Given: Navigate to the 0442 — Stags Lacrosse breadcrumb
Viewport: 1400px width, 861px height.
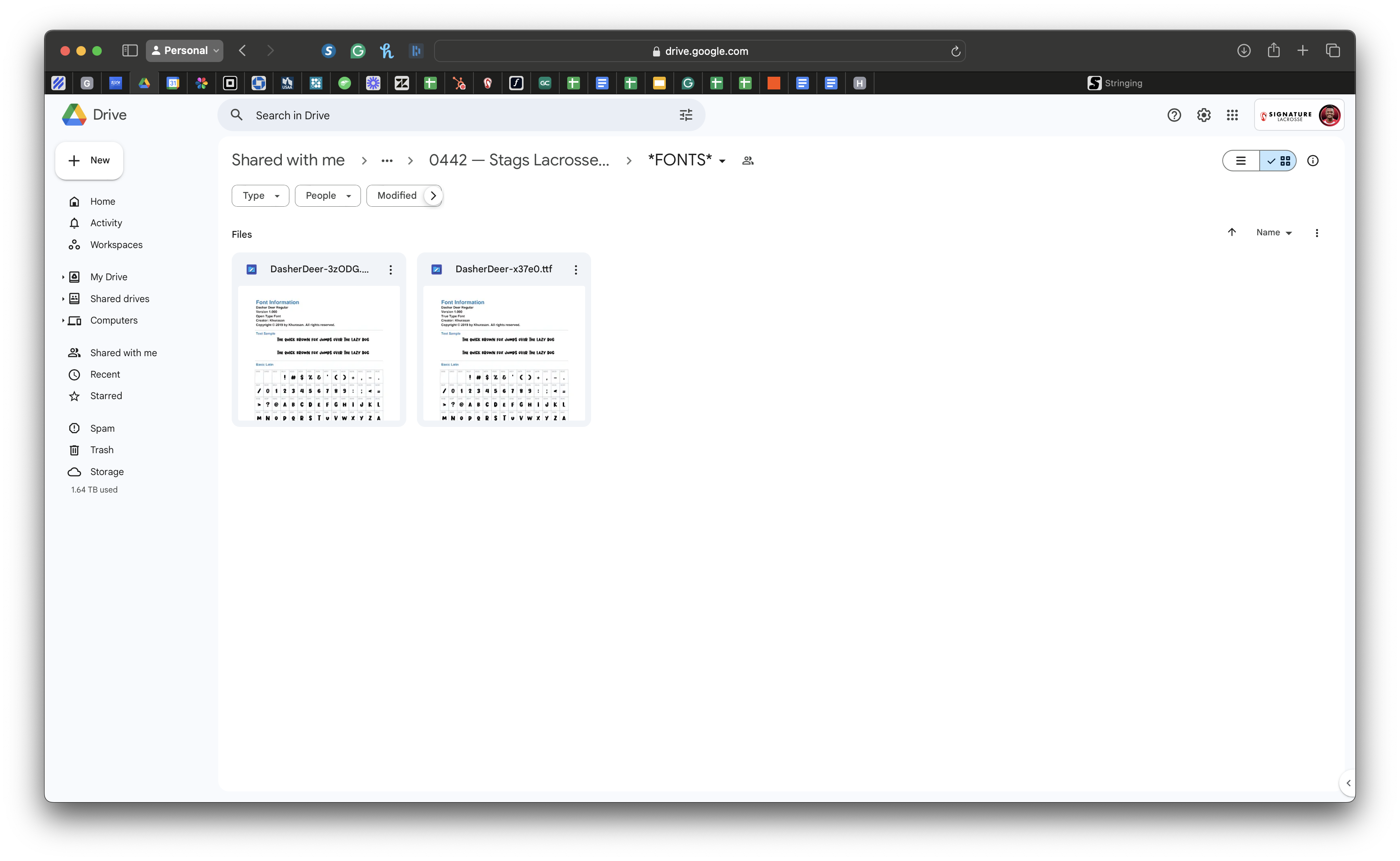Looking at the screenshot, I should coord(519,161).
